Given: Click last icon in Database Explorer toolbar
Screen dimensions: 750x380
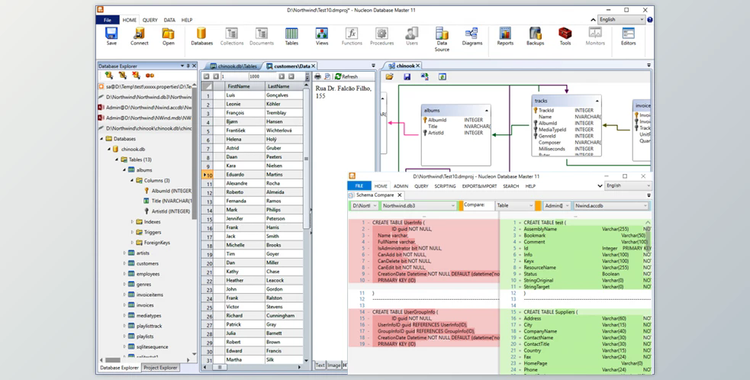Looking at the screenshot, I should (x=150, y=75).
